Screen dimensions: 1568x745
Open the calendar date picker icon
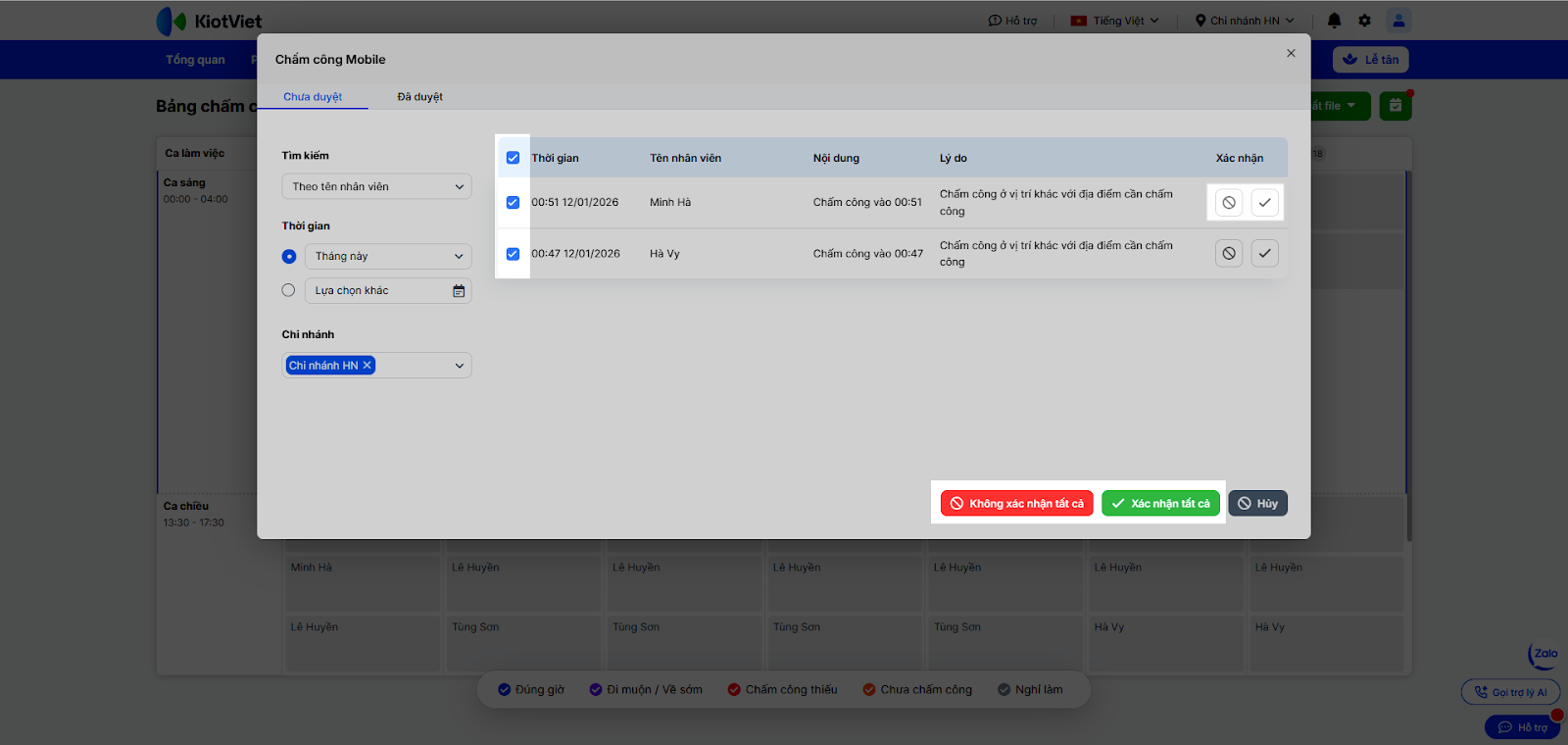[x=459, y=291]
